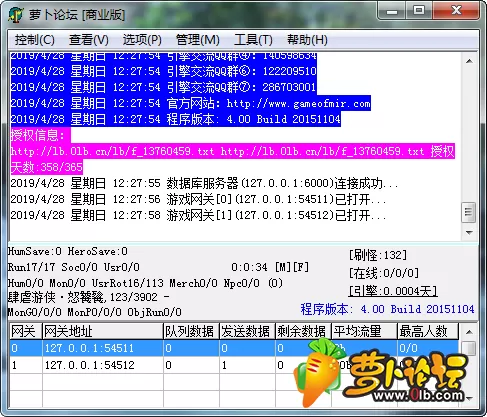The height and width of the screenshot is (417, 487).
Task: Click the 肆虐游侠 123/3902 status line
Action: [x=89, y=297]
